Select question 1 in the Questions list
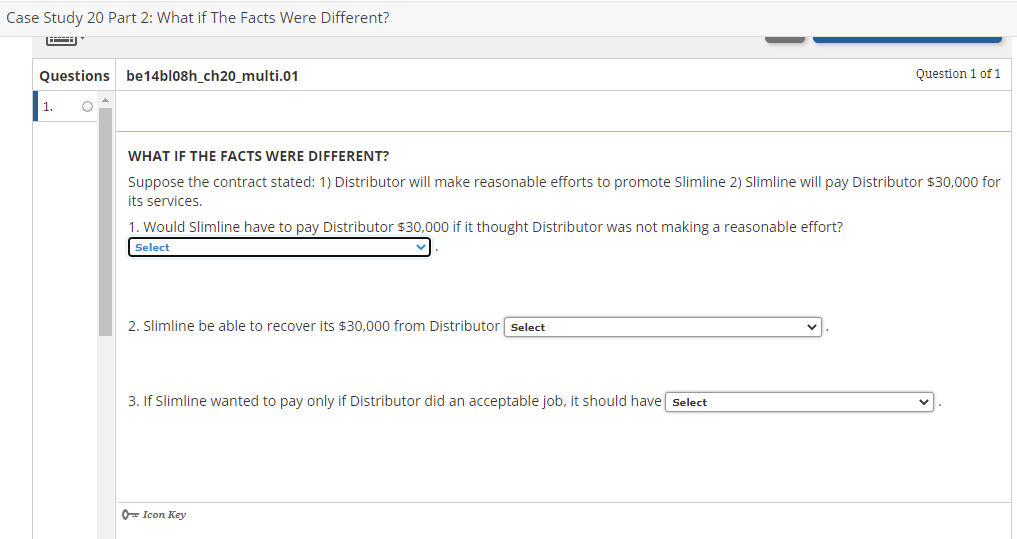Viewport: 1017px width, 539px height. tap(65, 106)
